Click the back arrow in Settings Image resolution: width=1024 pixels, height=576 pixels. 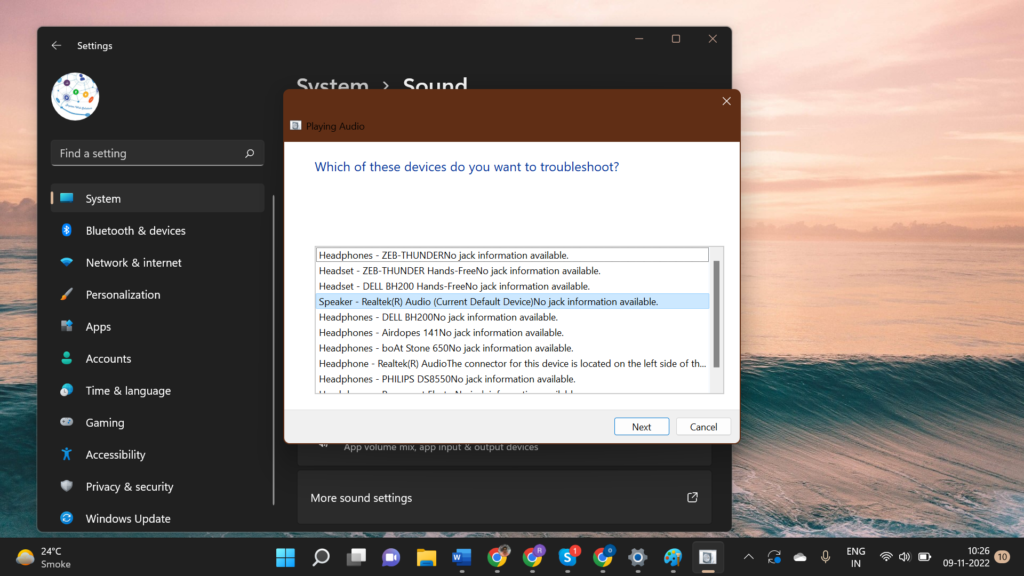click(x=56, y=46)
